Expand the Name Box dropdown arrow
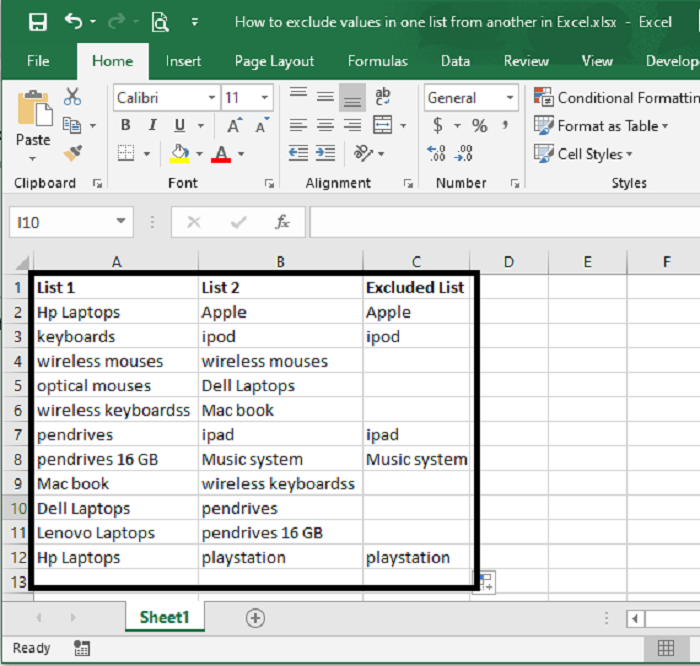Image resolution: width=700 pixels, height=666 pixels. (121, 222)
